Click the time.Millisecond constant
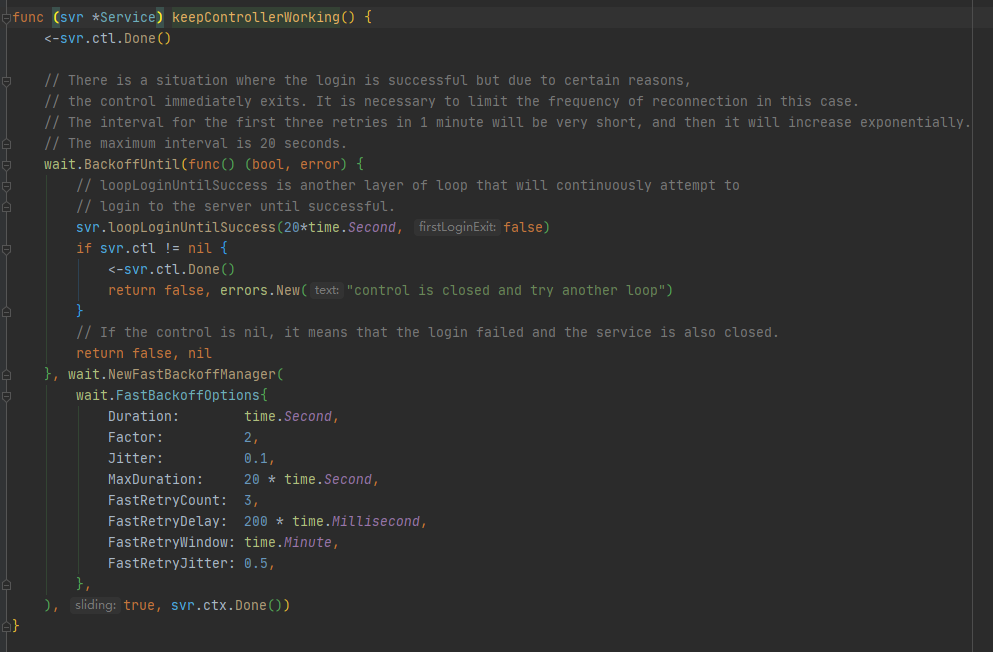The image size is (993, 652). tap(378, 521)
